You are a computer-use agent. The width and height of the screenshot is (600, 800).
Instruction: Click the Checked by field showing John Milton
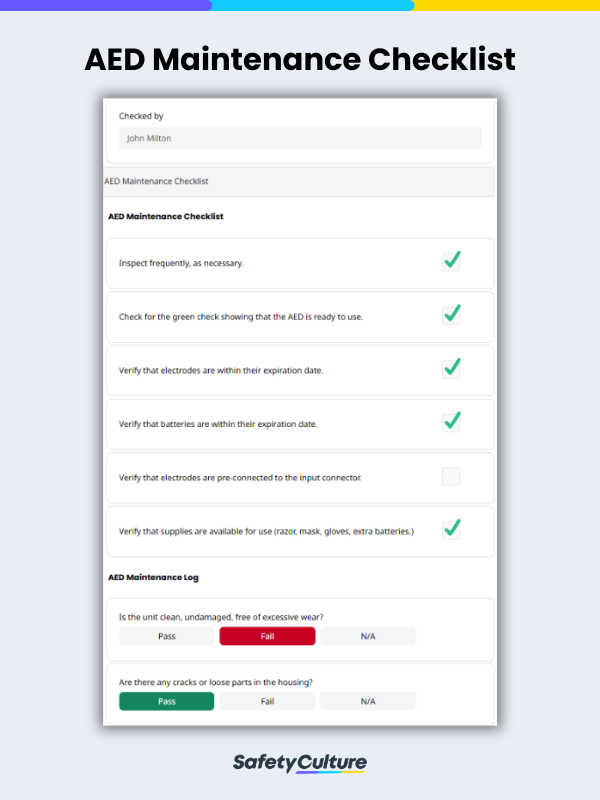(299, 138)
